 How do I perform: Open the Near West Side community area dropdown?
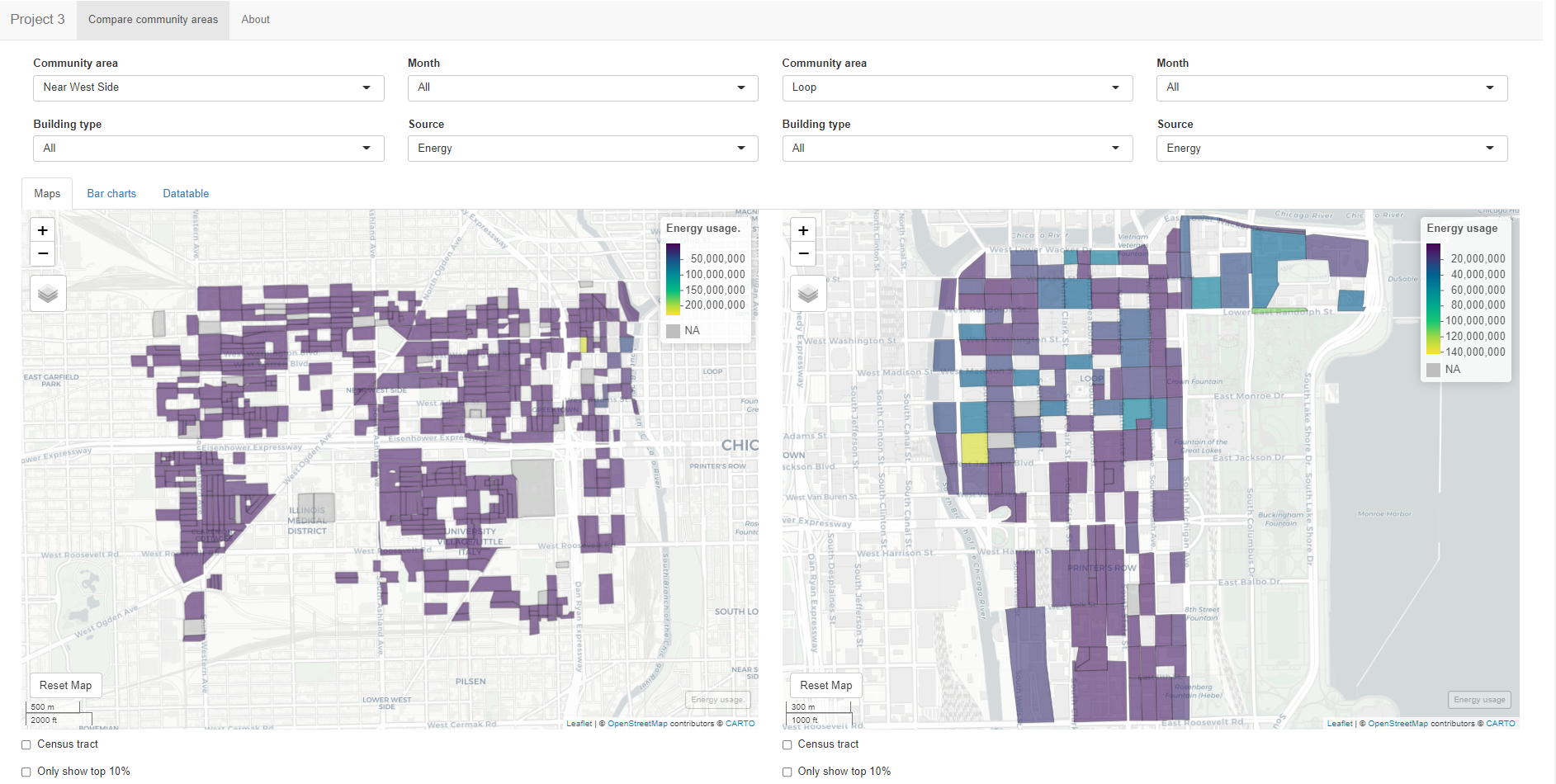tap(209, 87)
